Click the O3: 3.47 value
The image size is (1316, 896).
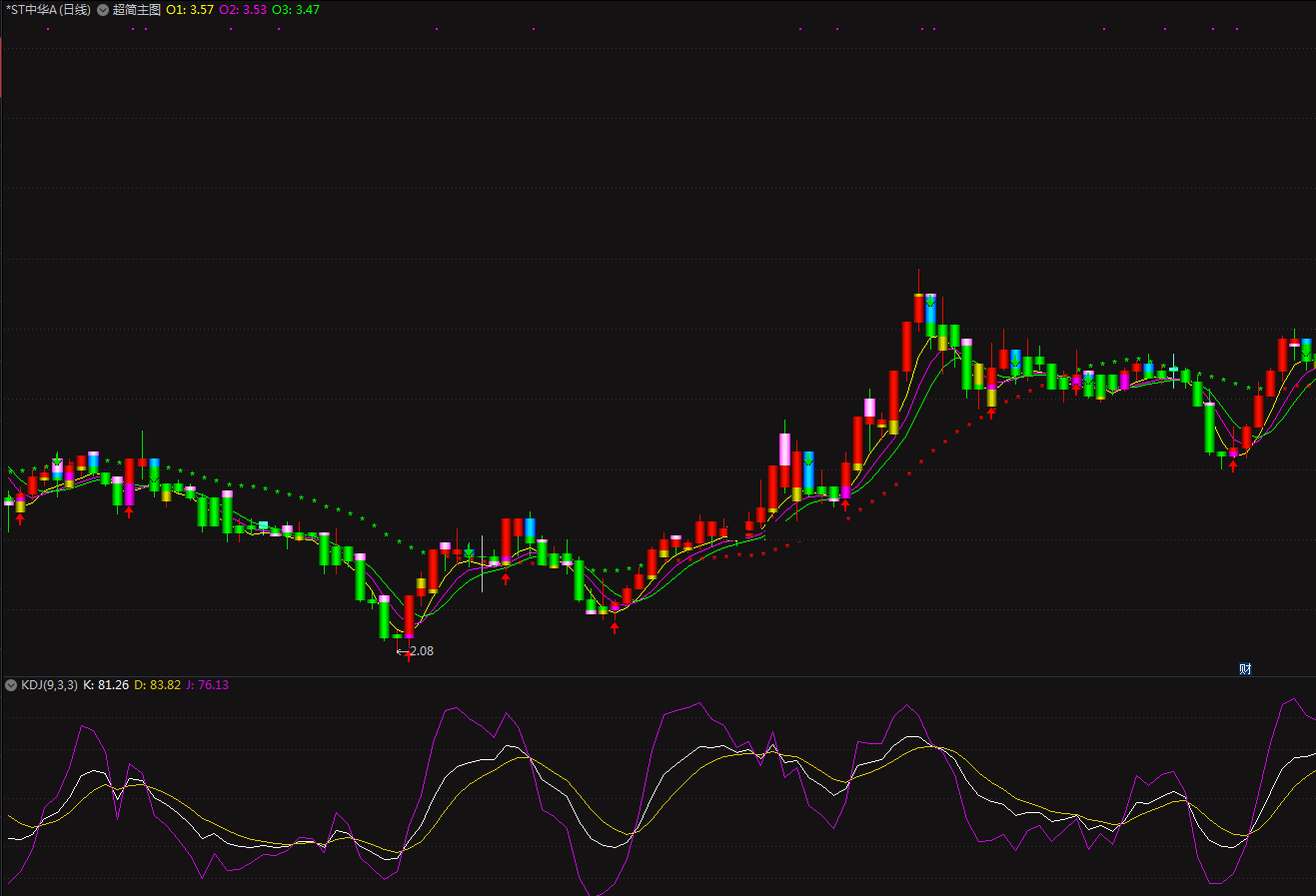(296, 10)
